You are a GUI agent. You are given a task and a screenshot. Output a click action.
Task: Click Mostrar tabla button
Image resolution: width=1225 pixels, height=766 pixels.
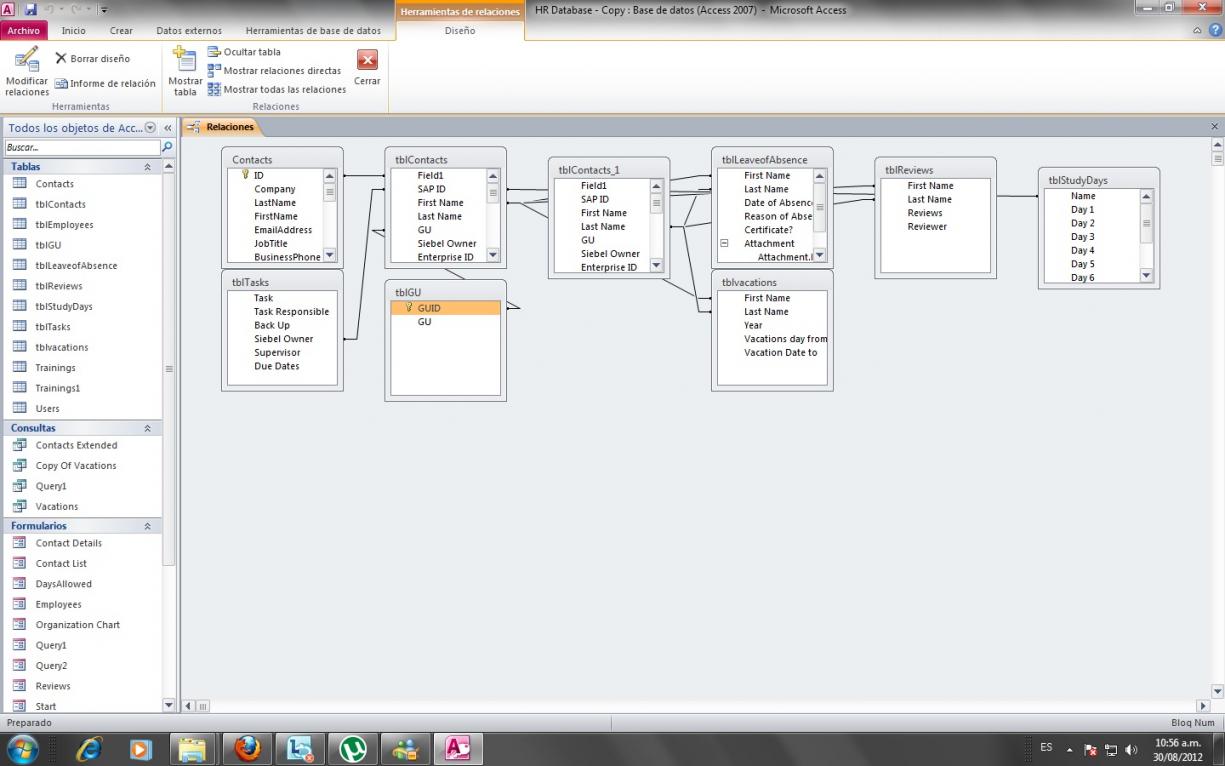(185, 71)
